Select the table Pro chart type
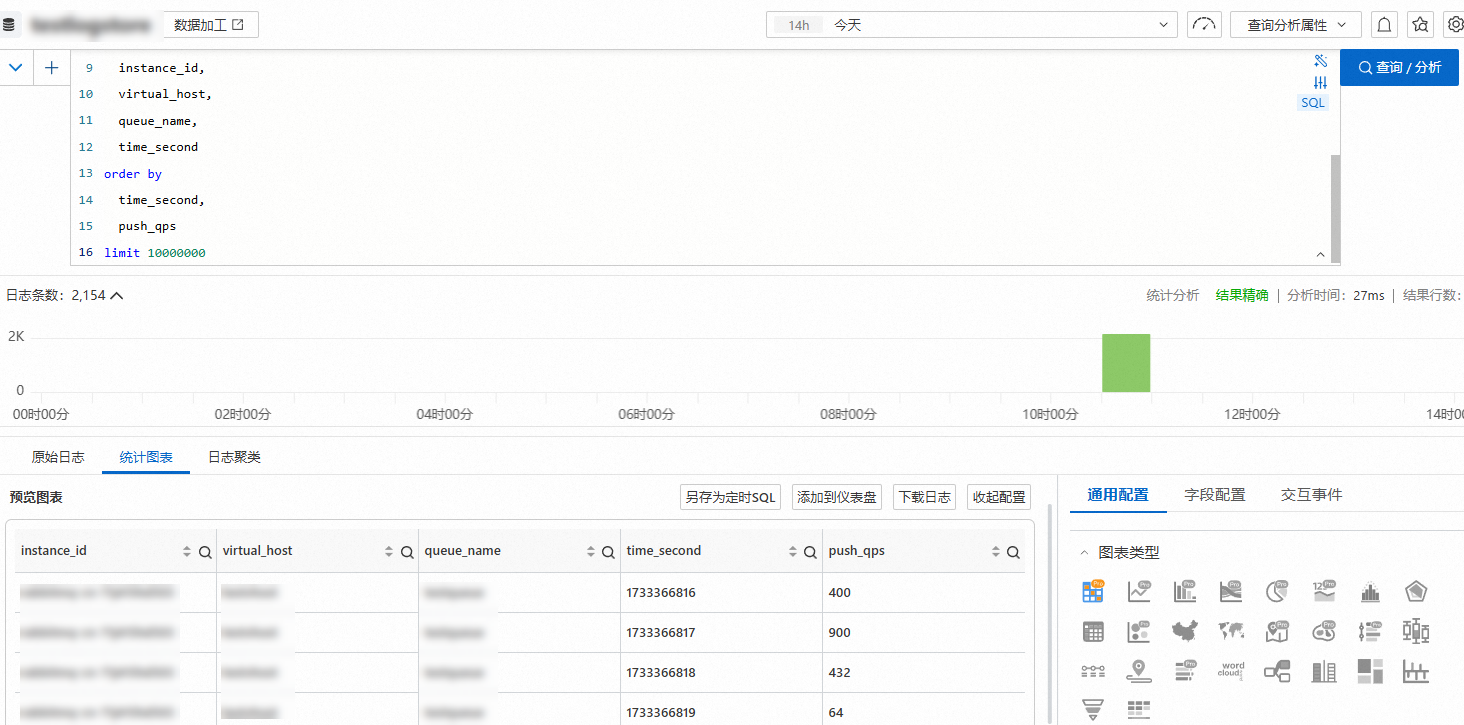The height and width of the screenshot is (725, 1464). (1092, 591)
